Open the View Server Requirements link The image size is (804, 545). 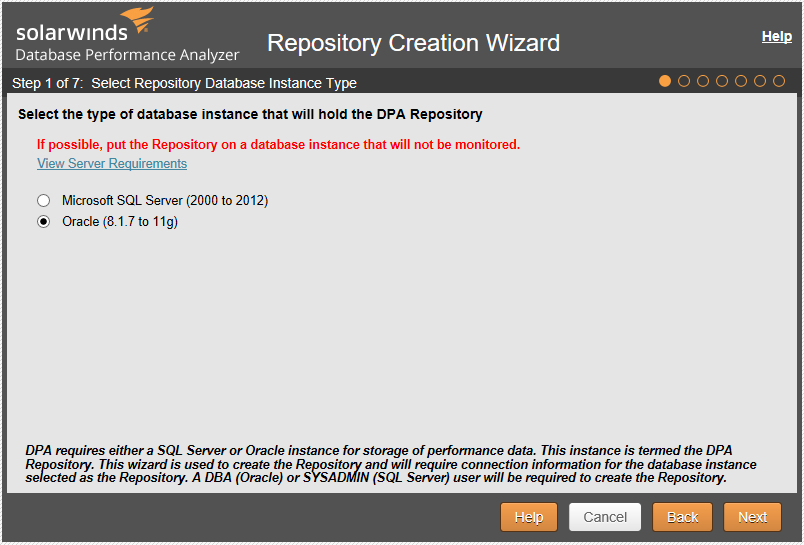pyautogui.click(x=112, y=164)
